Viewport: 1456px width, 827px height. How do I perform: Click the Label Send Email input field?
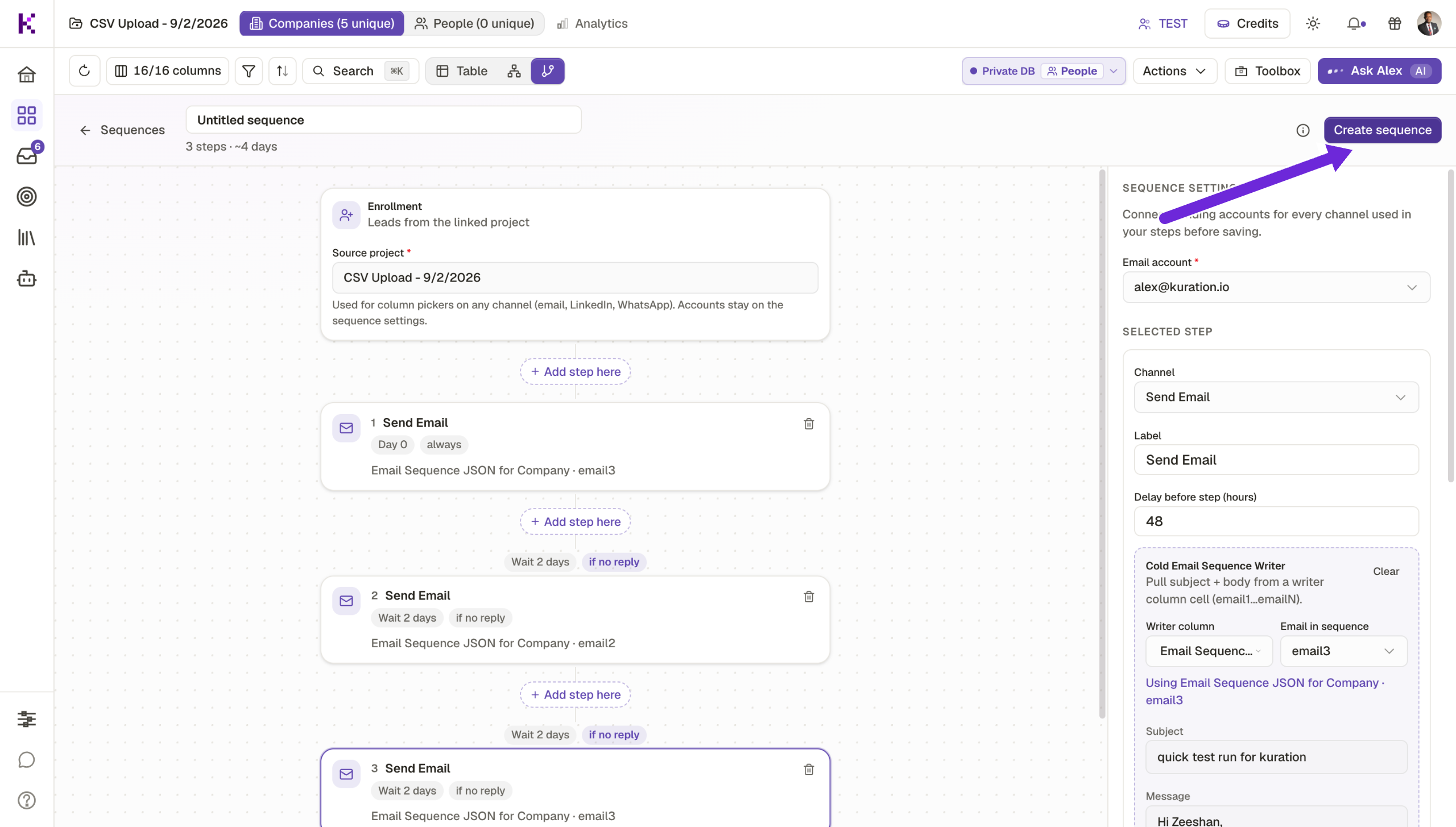tap(1276, 460)
